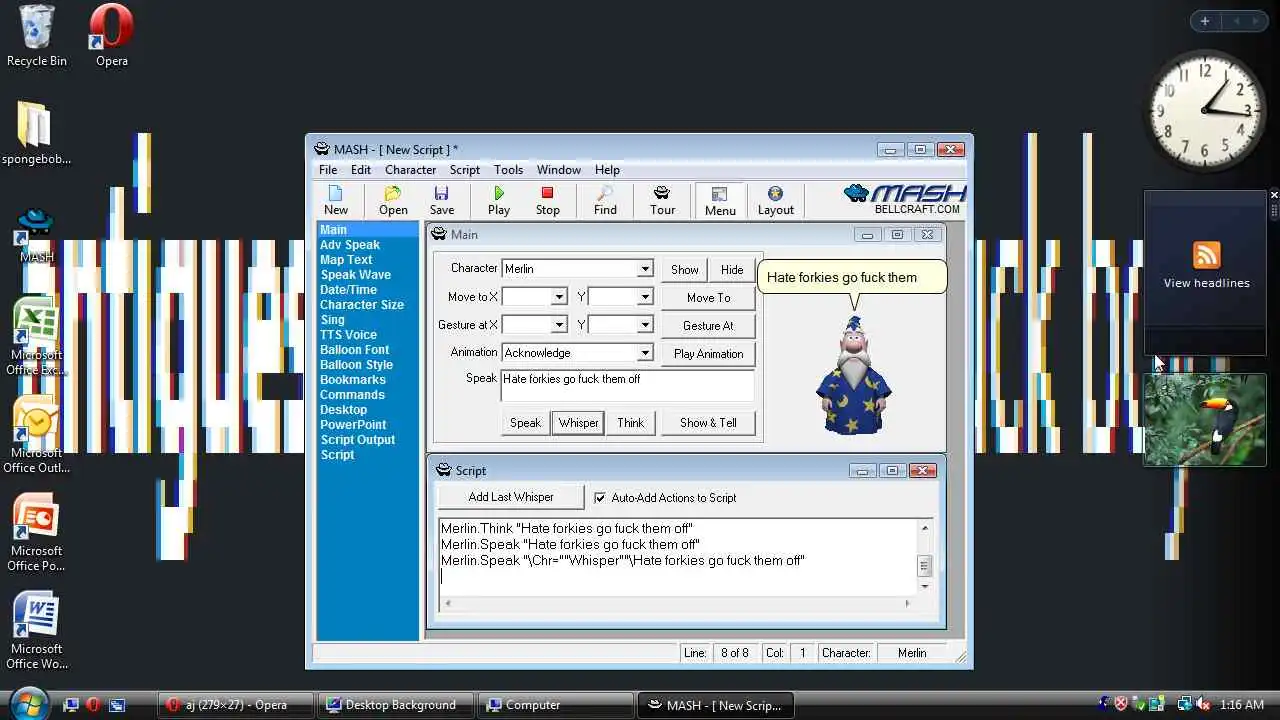
Task: Select PowerPoint in the sidebar list
Action: coord(353,425)
